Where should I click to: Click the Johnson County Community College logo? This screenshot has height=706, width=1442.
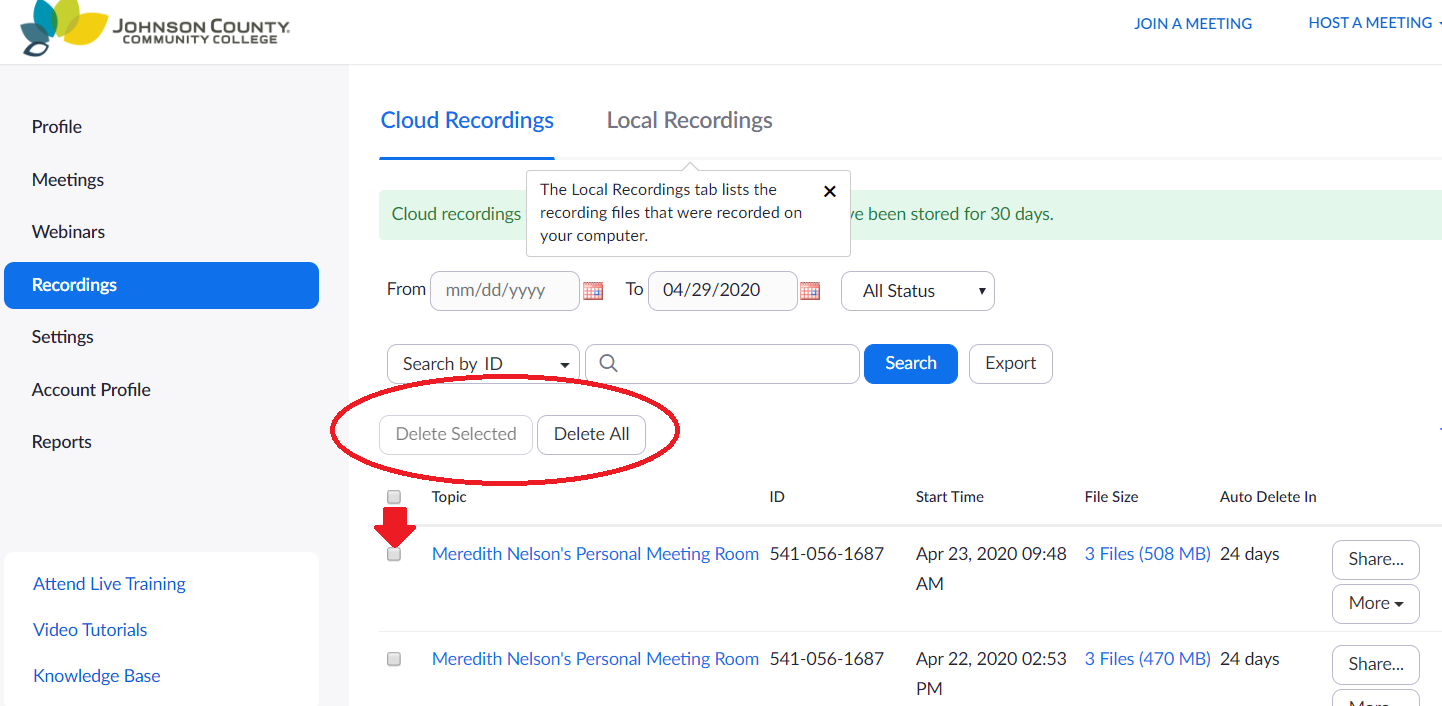[150, 30]
